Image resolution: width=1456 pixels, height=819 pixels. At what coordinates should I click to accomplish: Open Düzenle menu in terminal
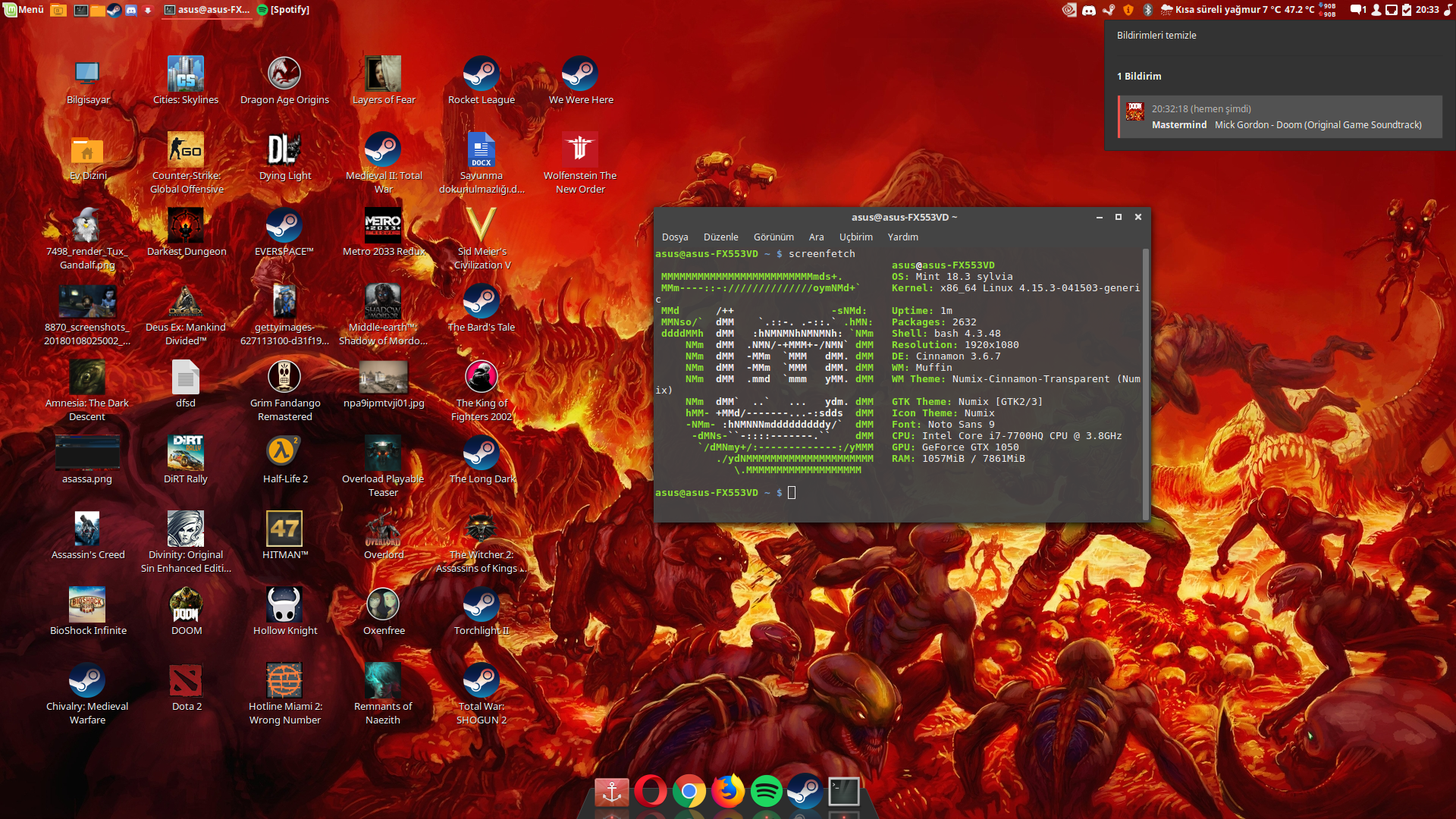tap(720, 237)
